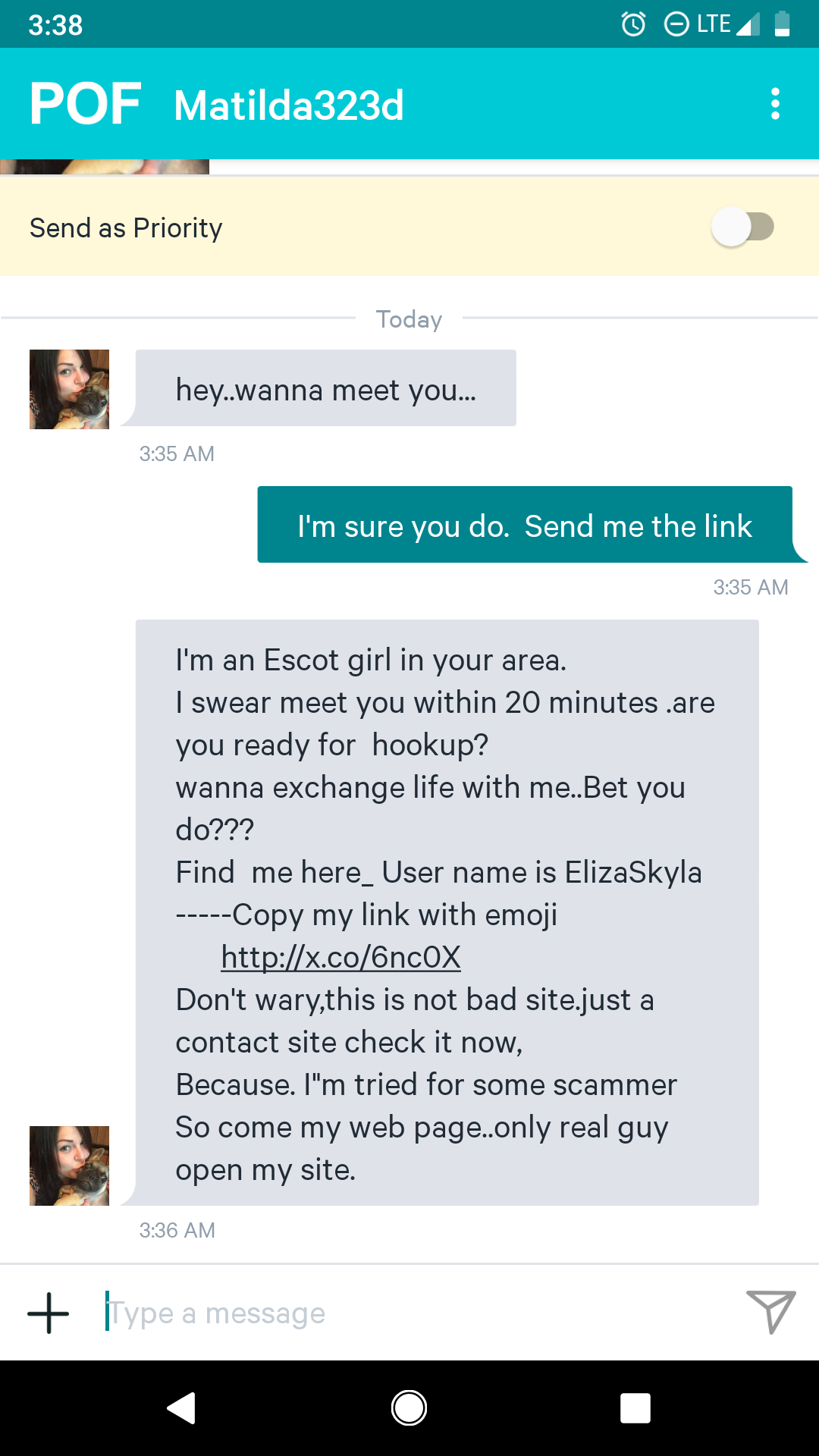Tap the send paper-plane icon
Screen dimensions: 819x1456
point(770,1311)
